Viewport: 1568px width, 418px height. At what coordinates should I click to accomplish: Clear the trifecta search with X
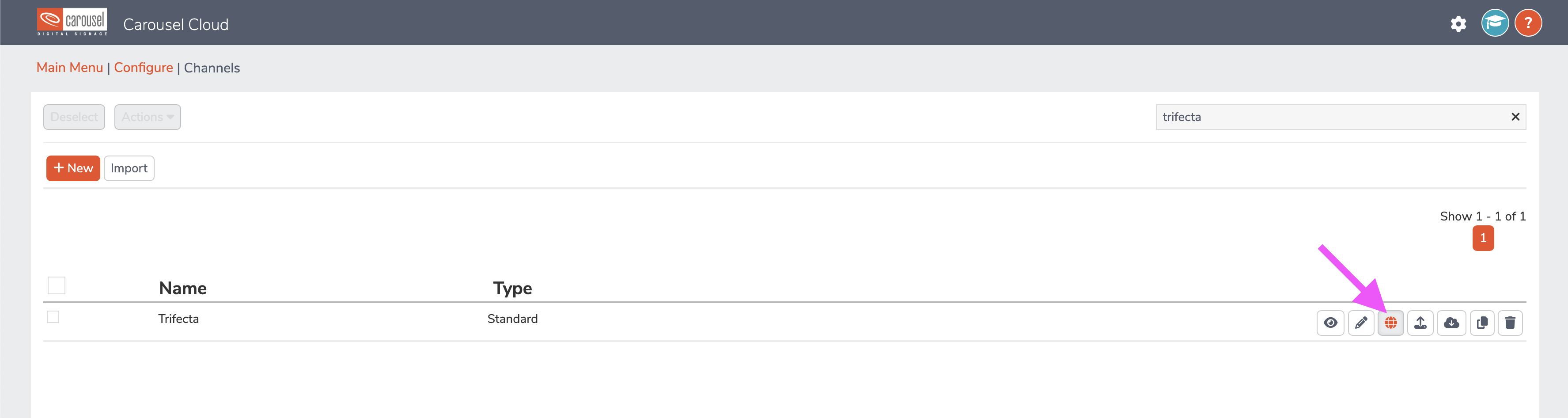click(x=1515, y=117)
